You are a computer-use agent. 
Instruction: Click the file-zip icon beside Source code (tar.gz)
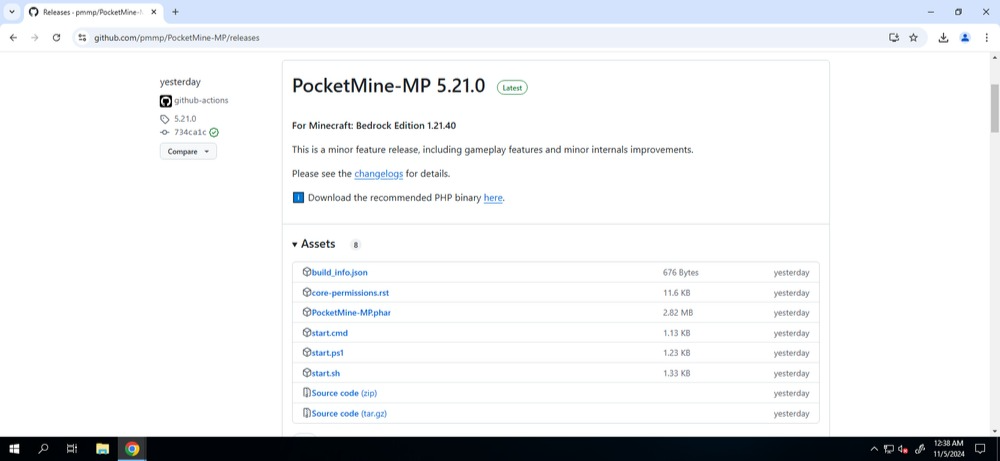307,413
